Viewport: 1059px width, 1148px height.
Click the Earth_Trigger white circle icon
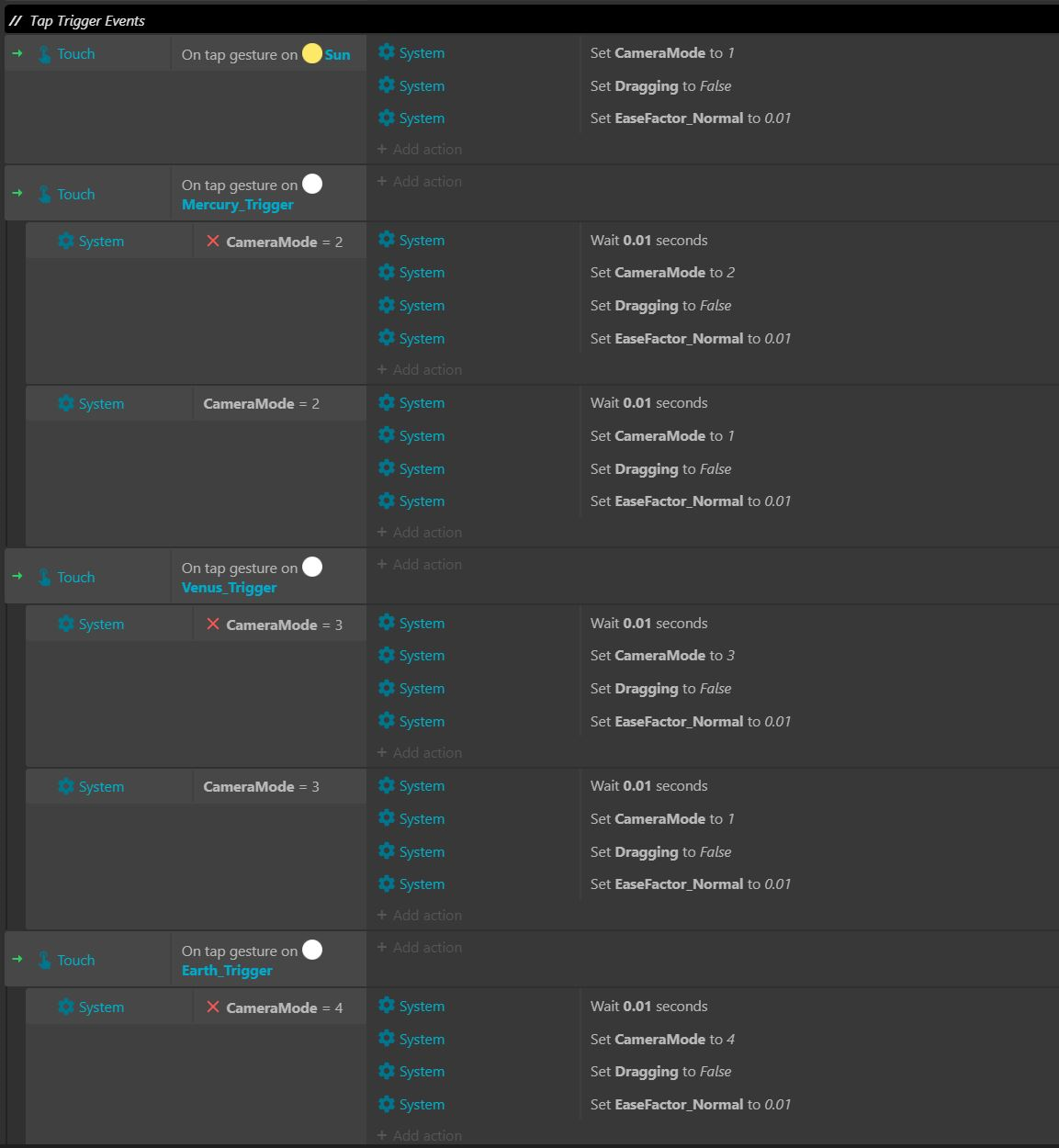(312, 950)
